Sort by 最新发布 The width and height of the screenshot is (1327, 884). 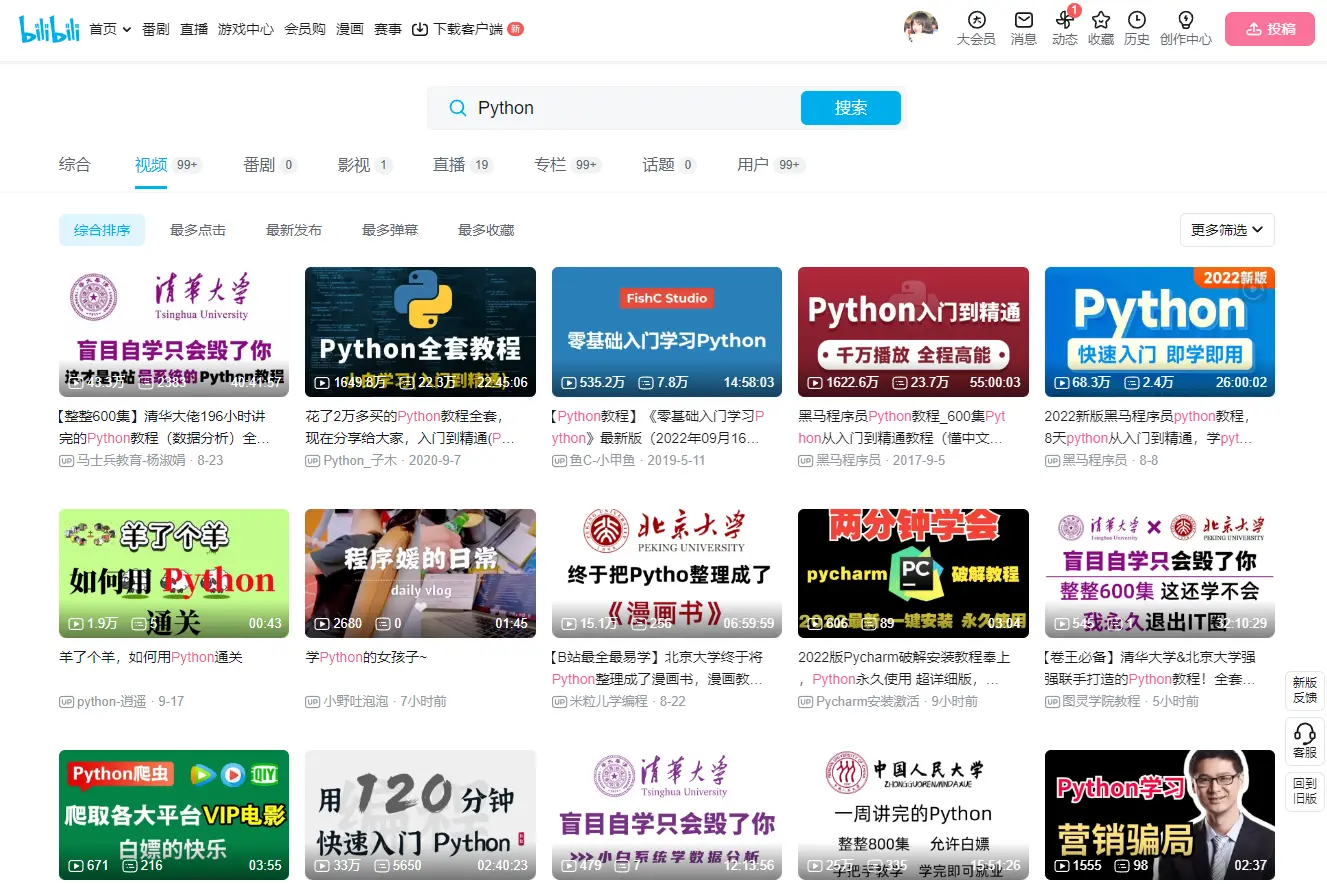click(x=294, y=230)
